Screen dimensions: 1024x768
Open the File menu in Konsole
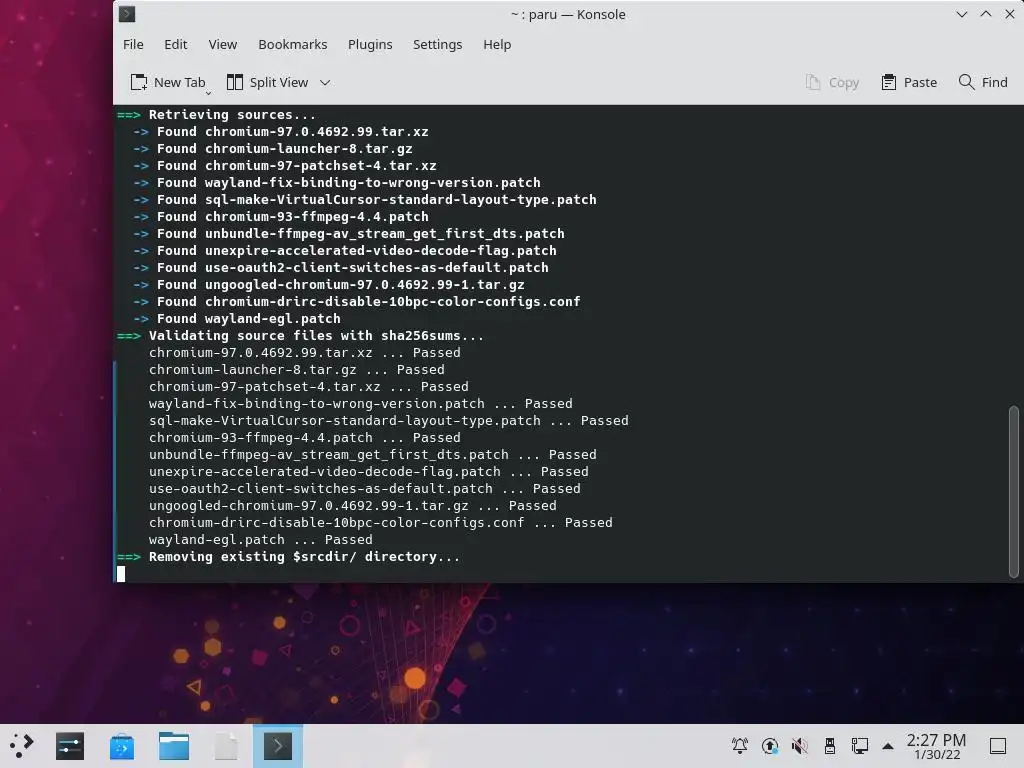(x=133, y=44)
